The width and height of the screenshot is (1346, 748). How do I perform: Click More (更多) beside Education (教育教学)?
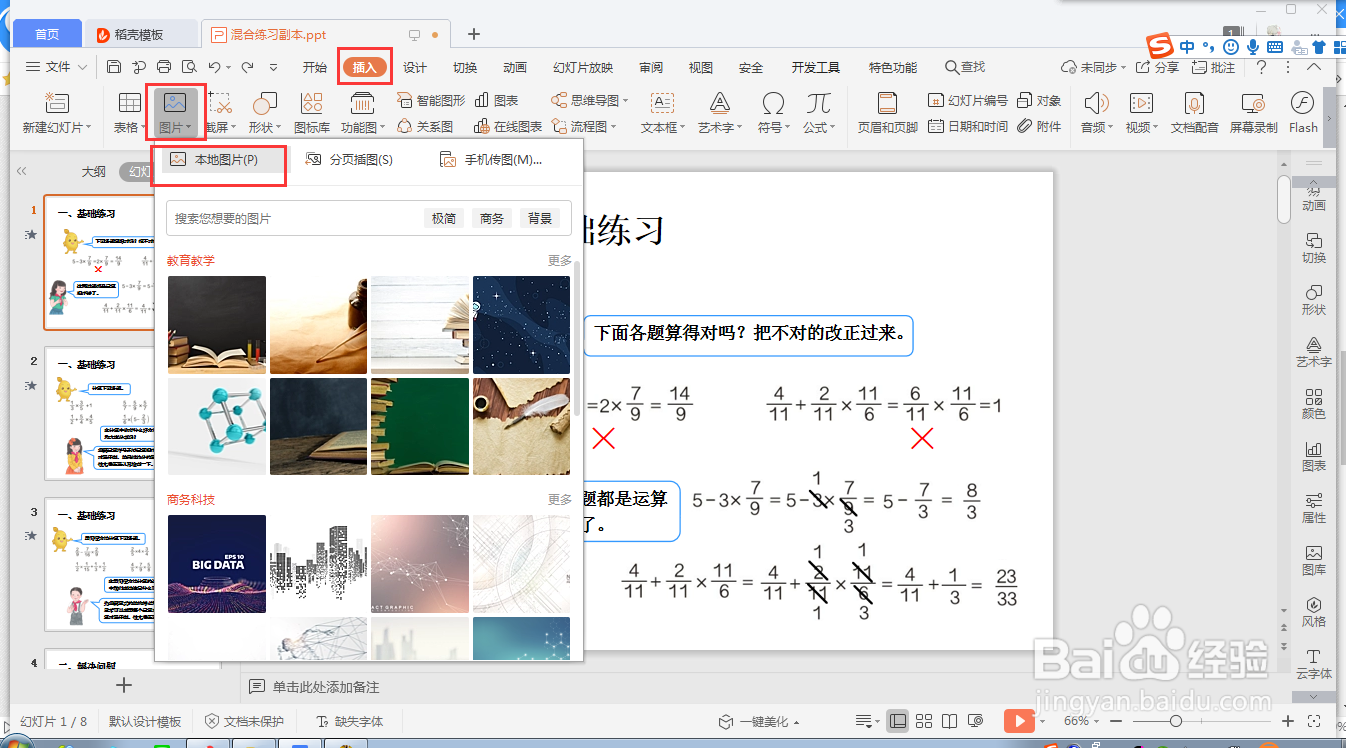(560, 260)
